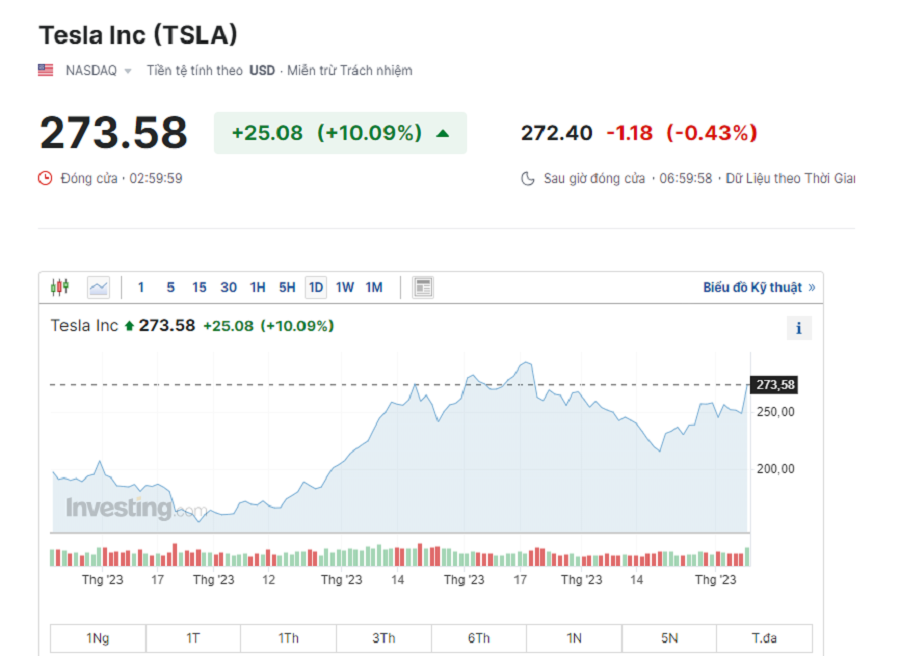Select the 1W chart interval
The width and height of the screenshot is (900, 656).
click(x=345, y=288)
